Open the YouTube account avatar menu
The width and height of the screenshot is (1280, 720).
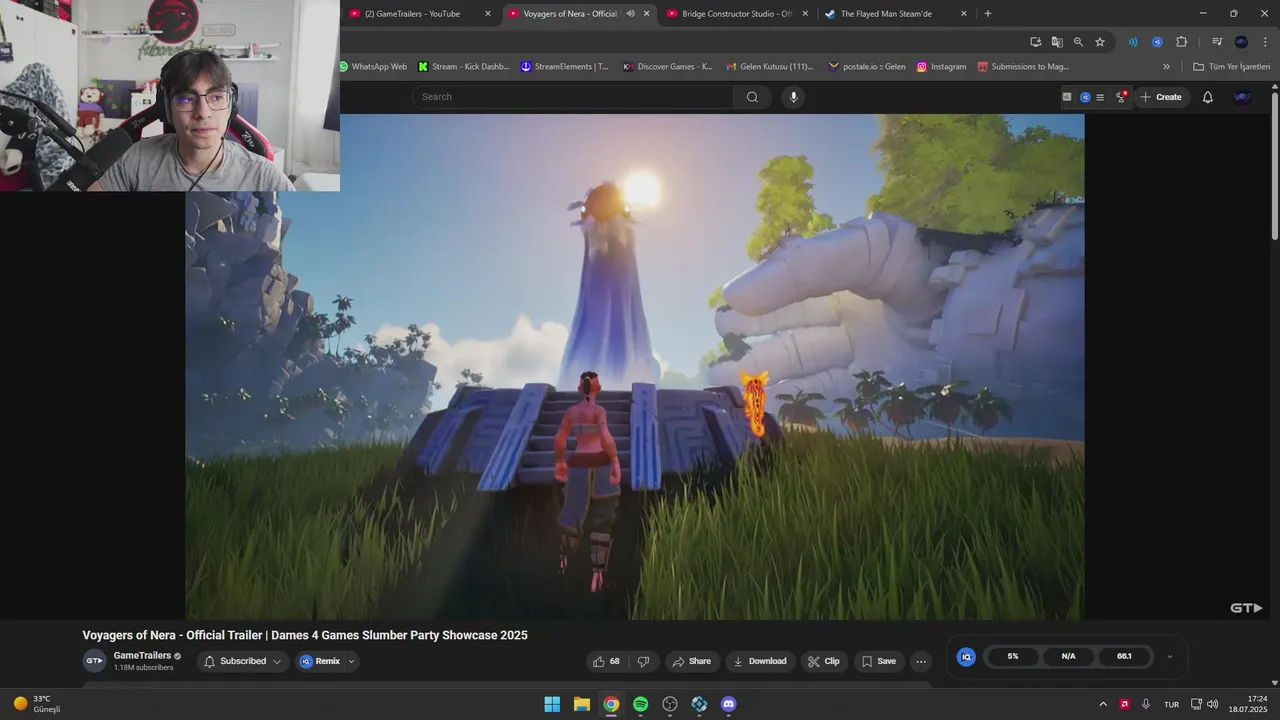point(1242,97)
